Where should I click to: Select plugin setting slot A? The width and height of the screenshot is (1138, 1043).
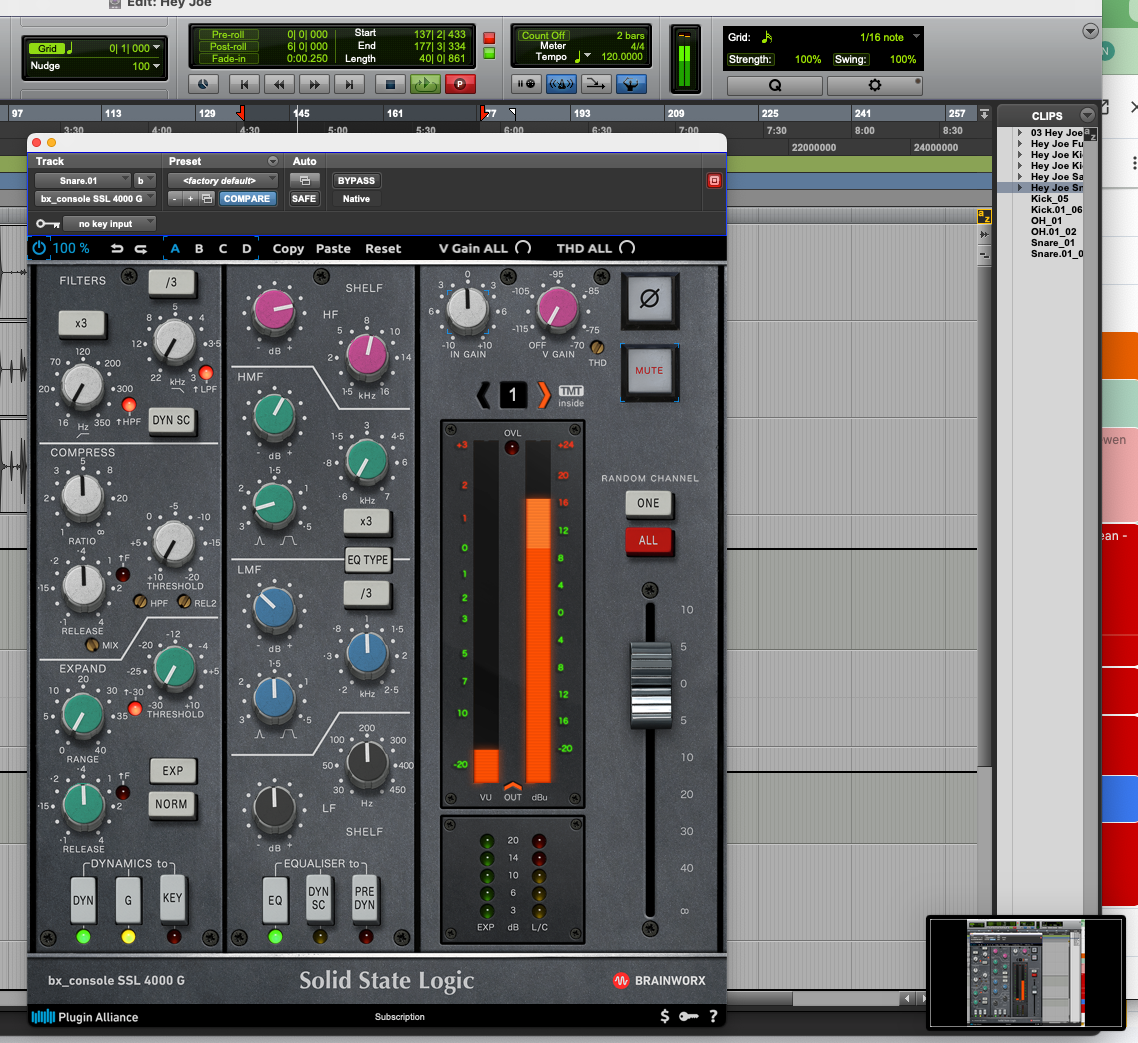click(175, 248)
